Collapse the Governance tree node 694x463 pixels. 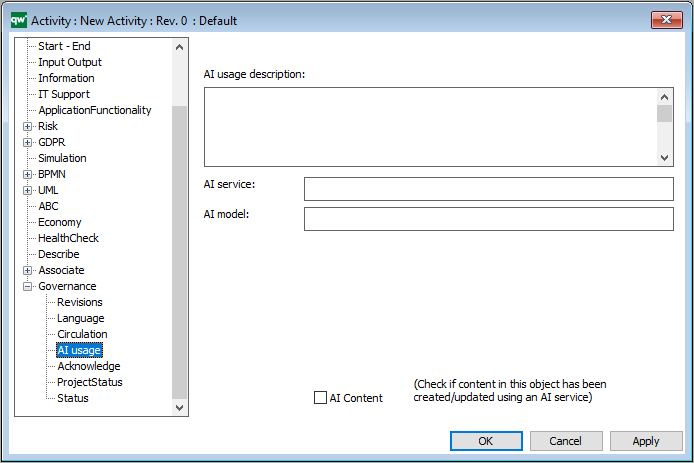pyautogui.click(x=27, y=286)
